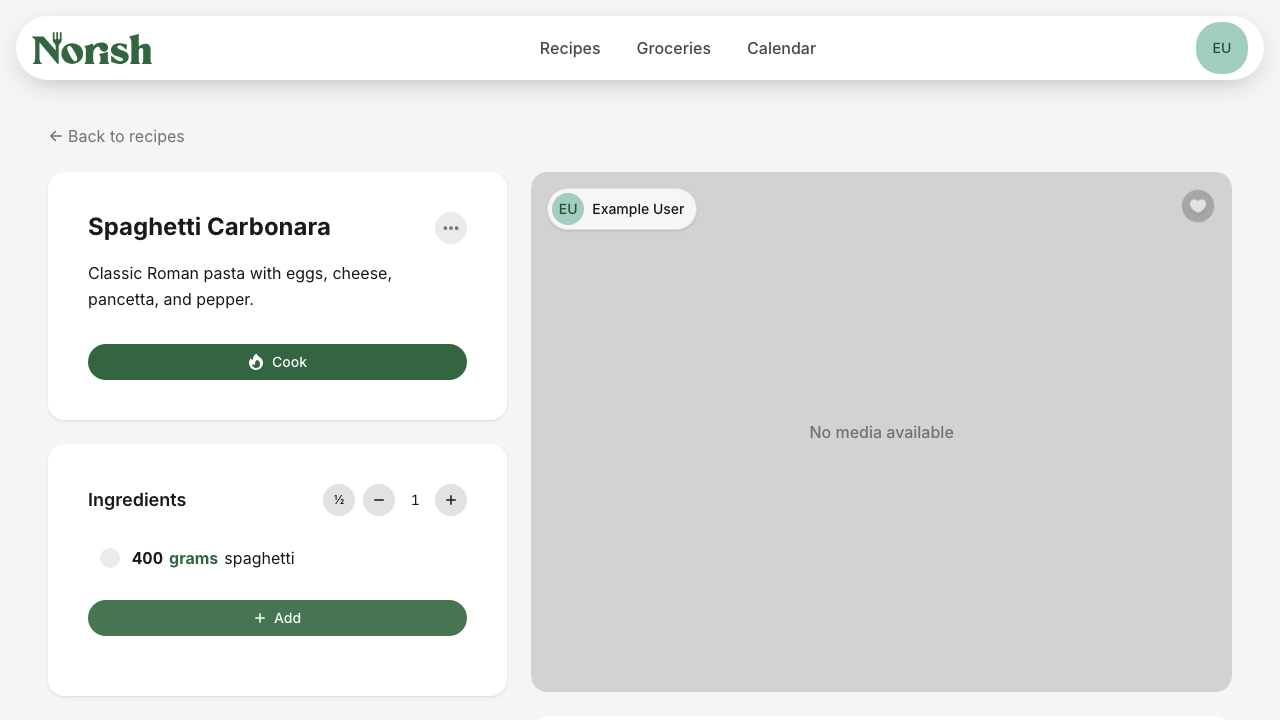This screenshot has width=1280, height=720.
Task: Open the Calendar page
Action: [x=781, y=48]
